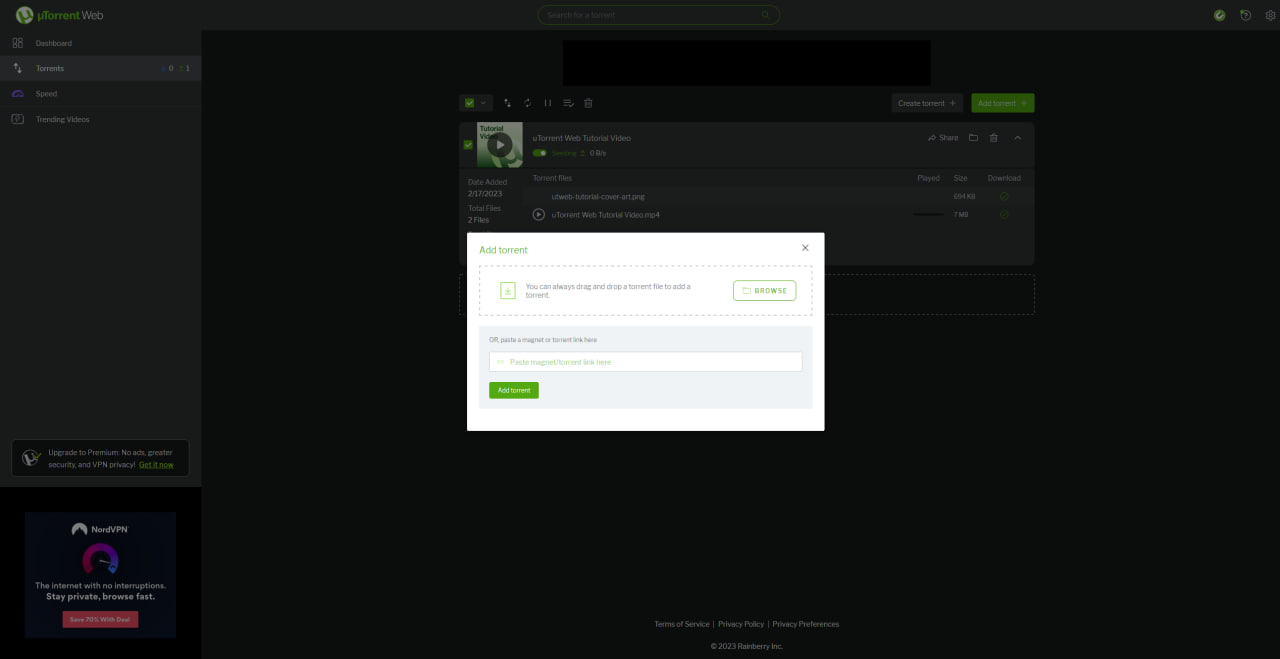
Task: Click the 694 KB size value
Action: 964,197
